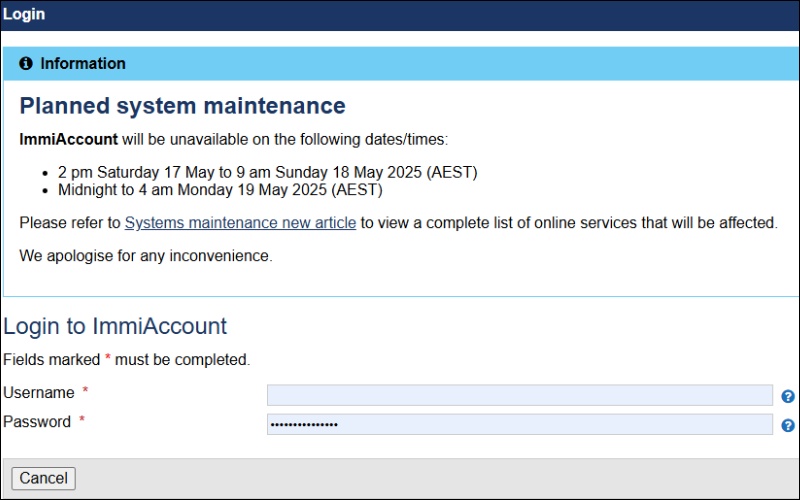The width and height of the screenshot is (800, 500).
Task: Open the Systems maintenance new article link
Action: (240, 223)
